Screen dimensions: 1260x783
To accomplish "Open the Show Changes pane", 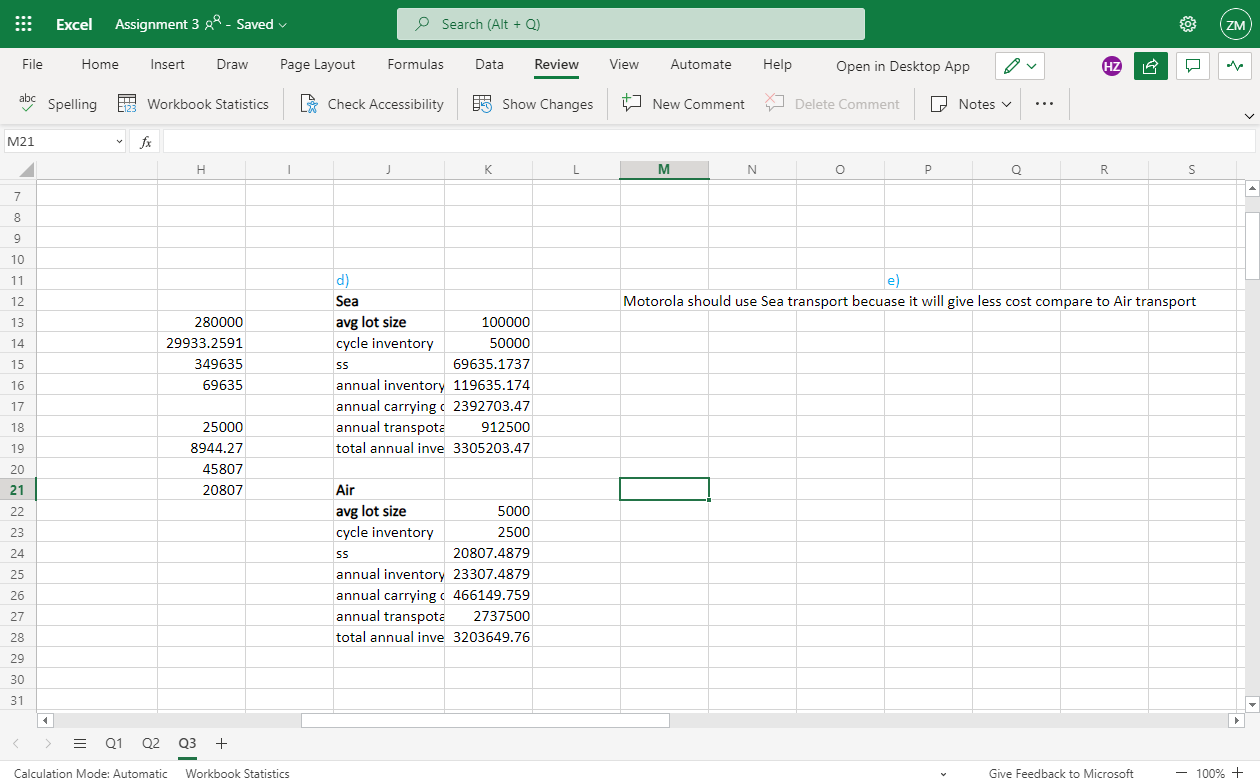I will point(533,104).
